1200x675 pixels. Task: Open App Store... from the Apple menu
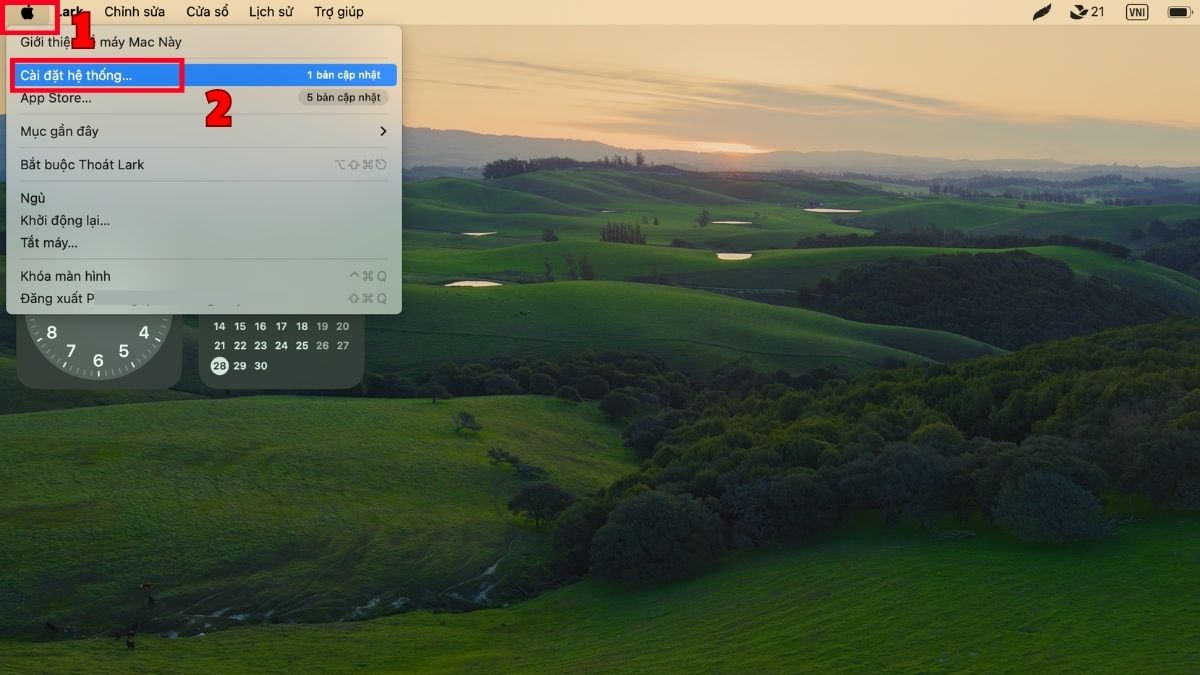203,98
